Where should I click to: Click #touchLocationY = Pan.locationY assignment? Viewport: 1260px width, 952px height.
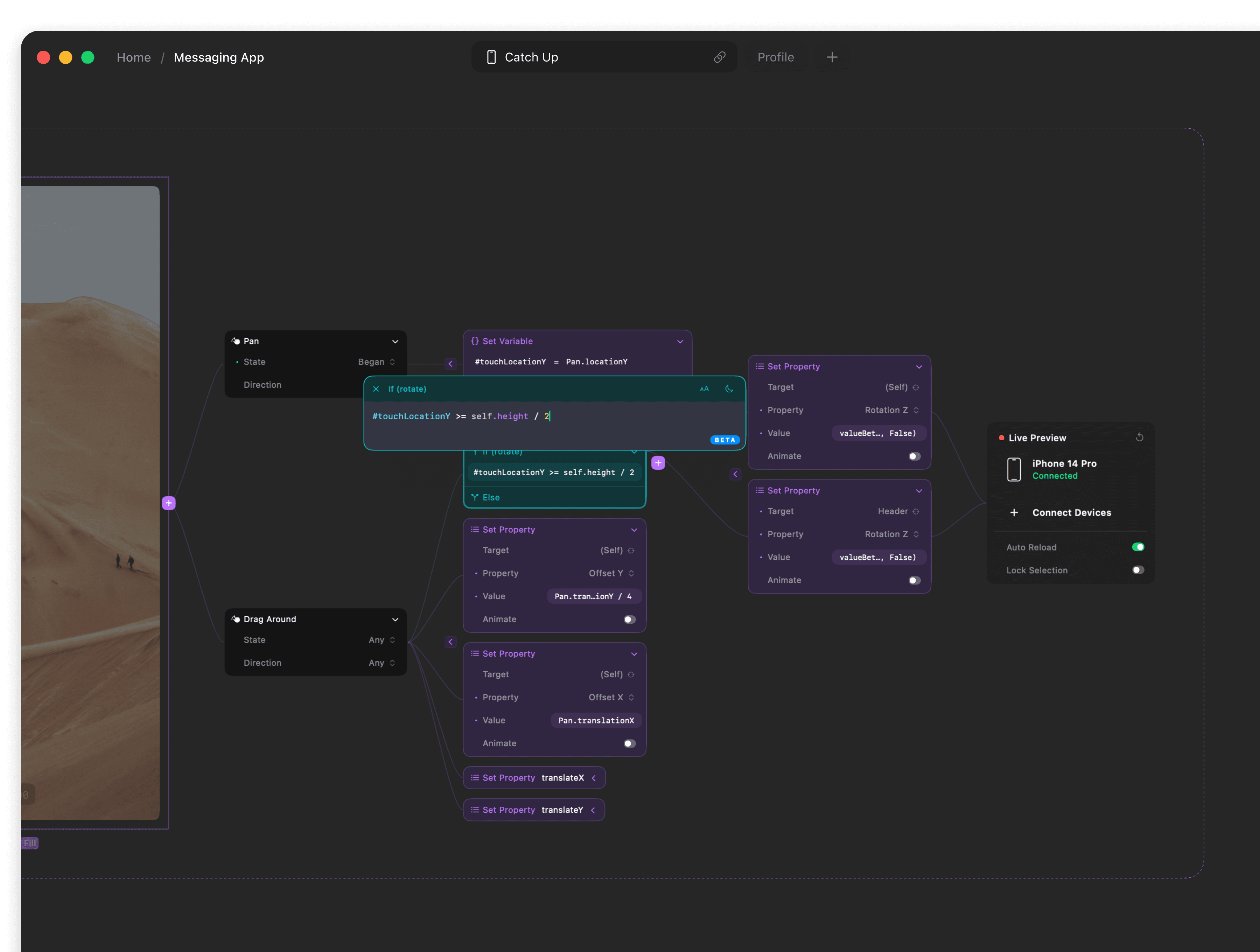(x=551, y=362)
